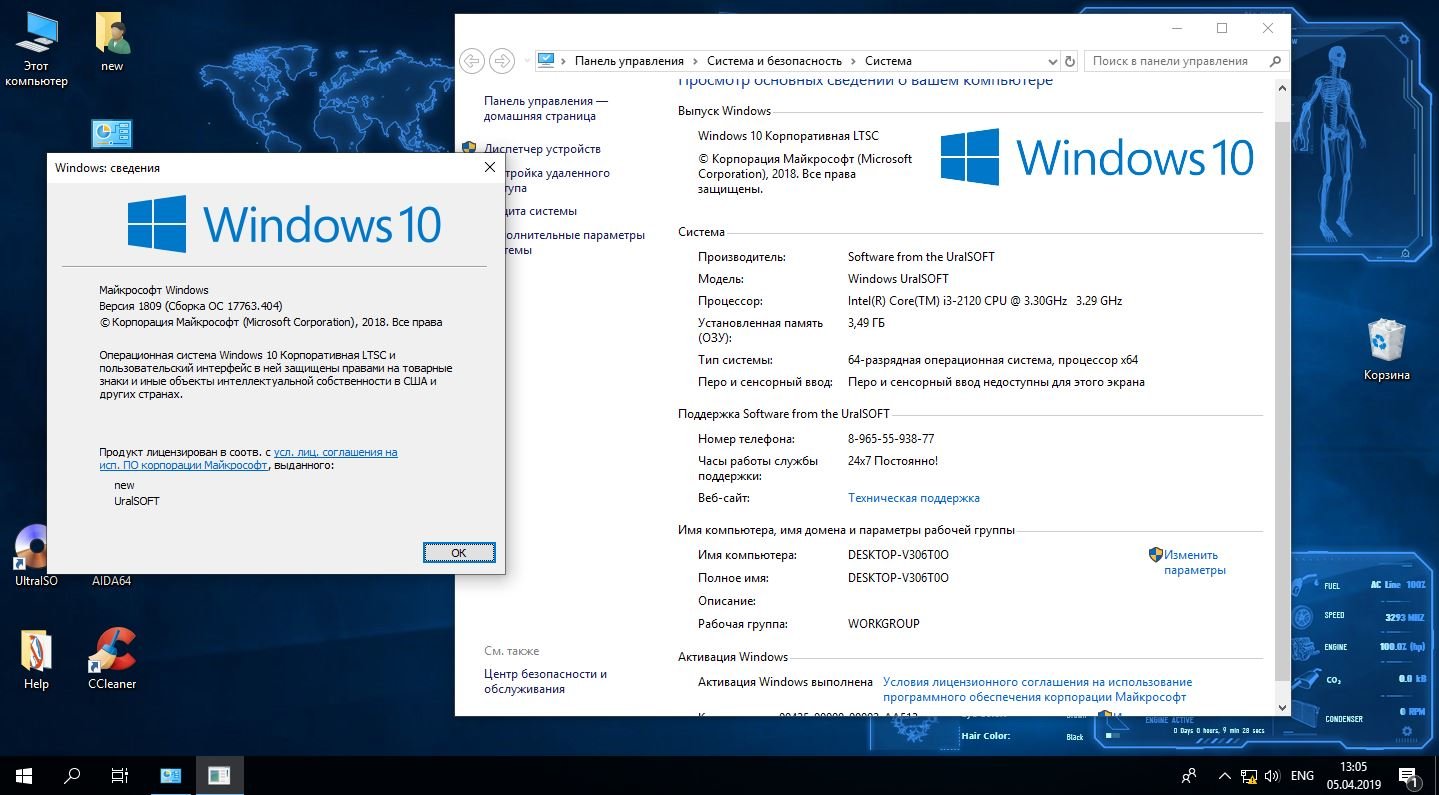Click Изменить параметры link
The width and height of the screenshot is (1439, 795).
tap(1195, 562)
